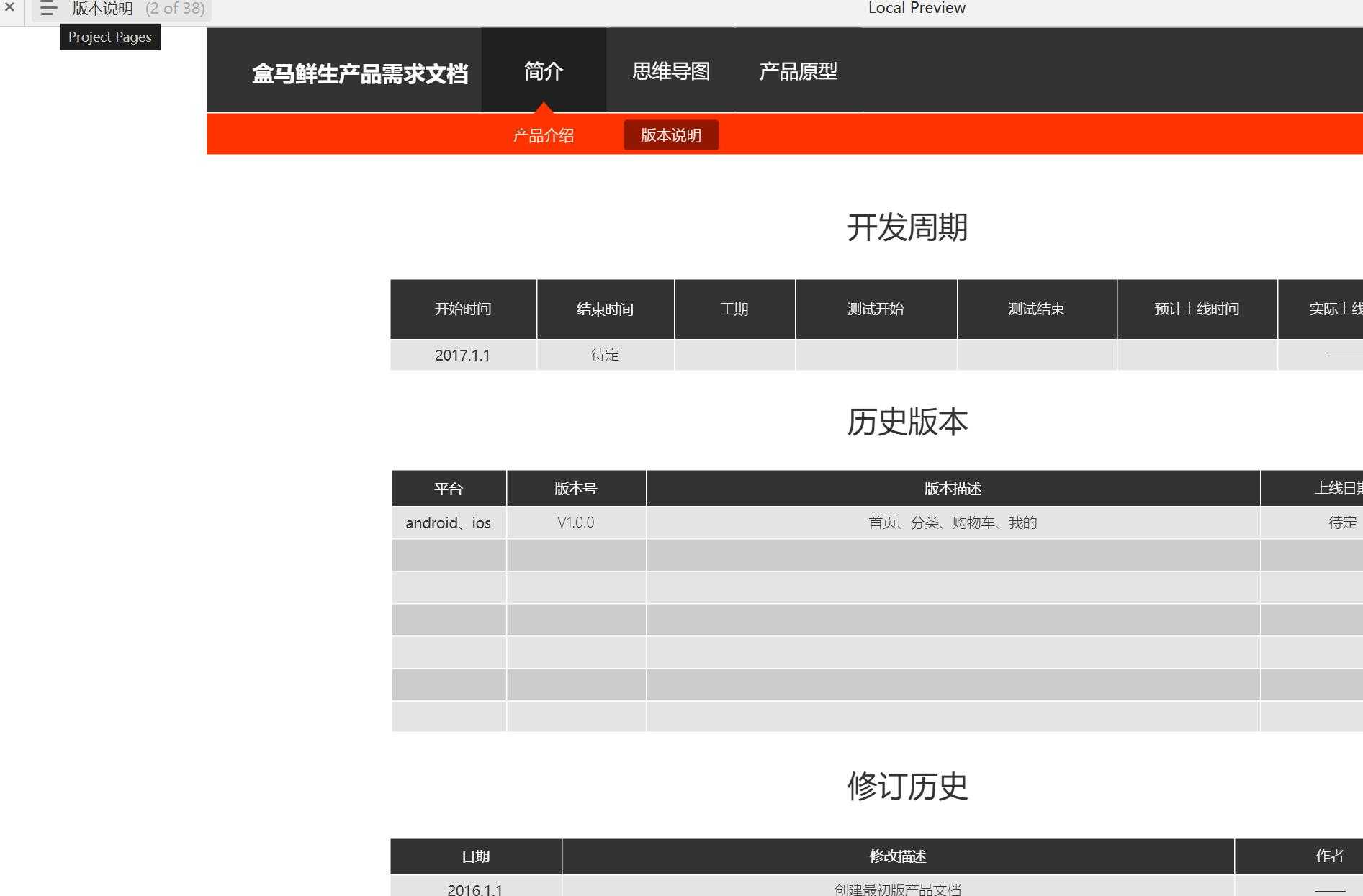
Task: Switch to the 简介 tab
Action: (543, 71)
